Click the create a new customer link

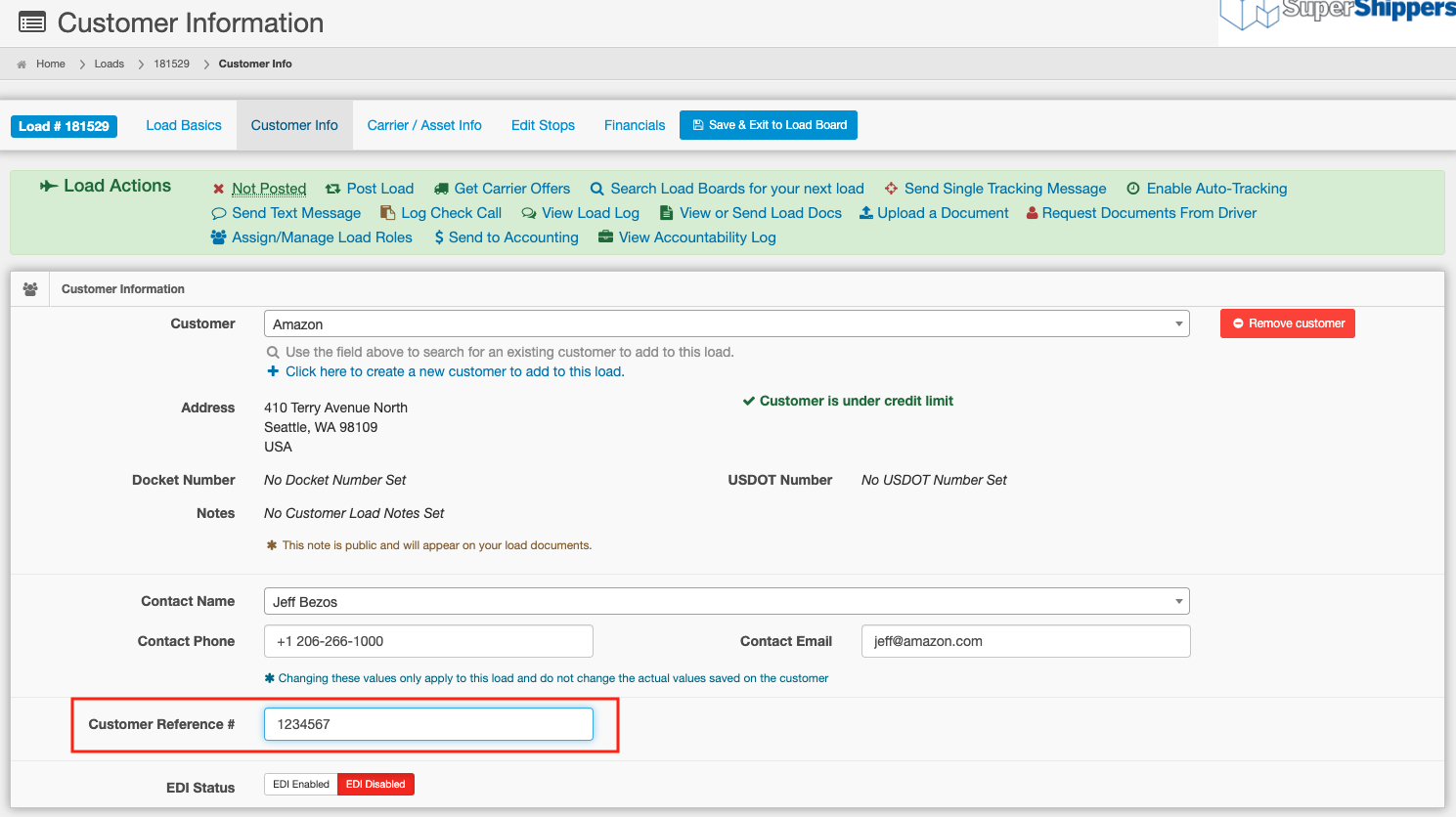pyautogui.click(x=455, y=371)
